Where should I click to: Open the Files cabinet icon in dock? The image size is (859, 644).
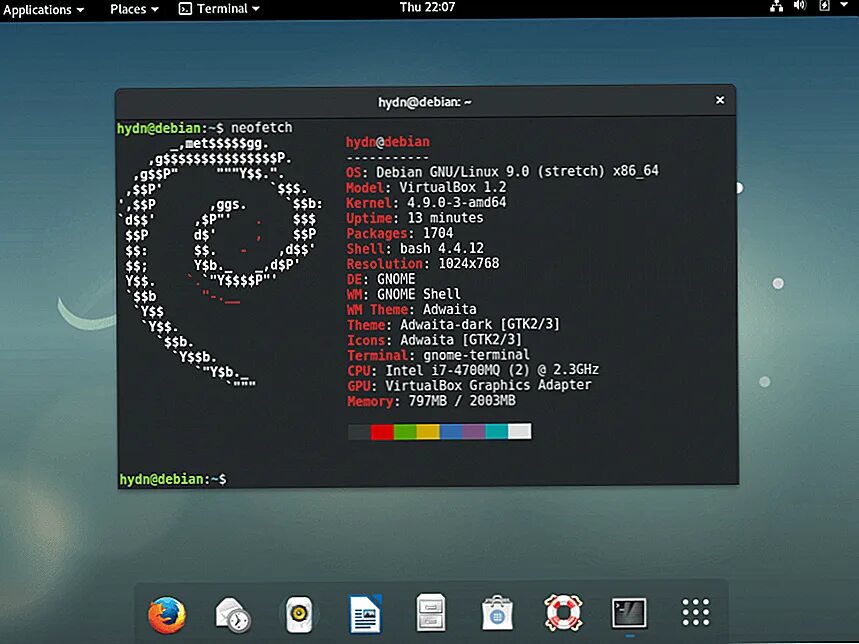coord(431,613)
